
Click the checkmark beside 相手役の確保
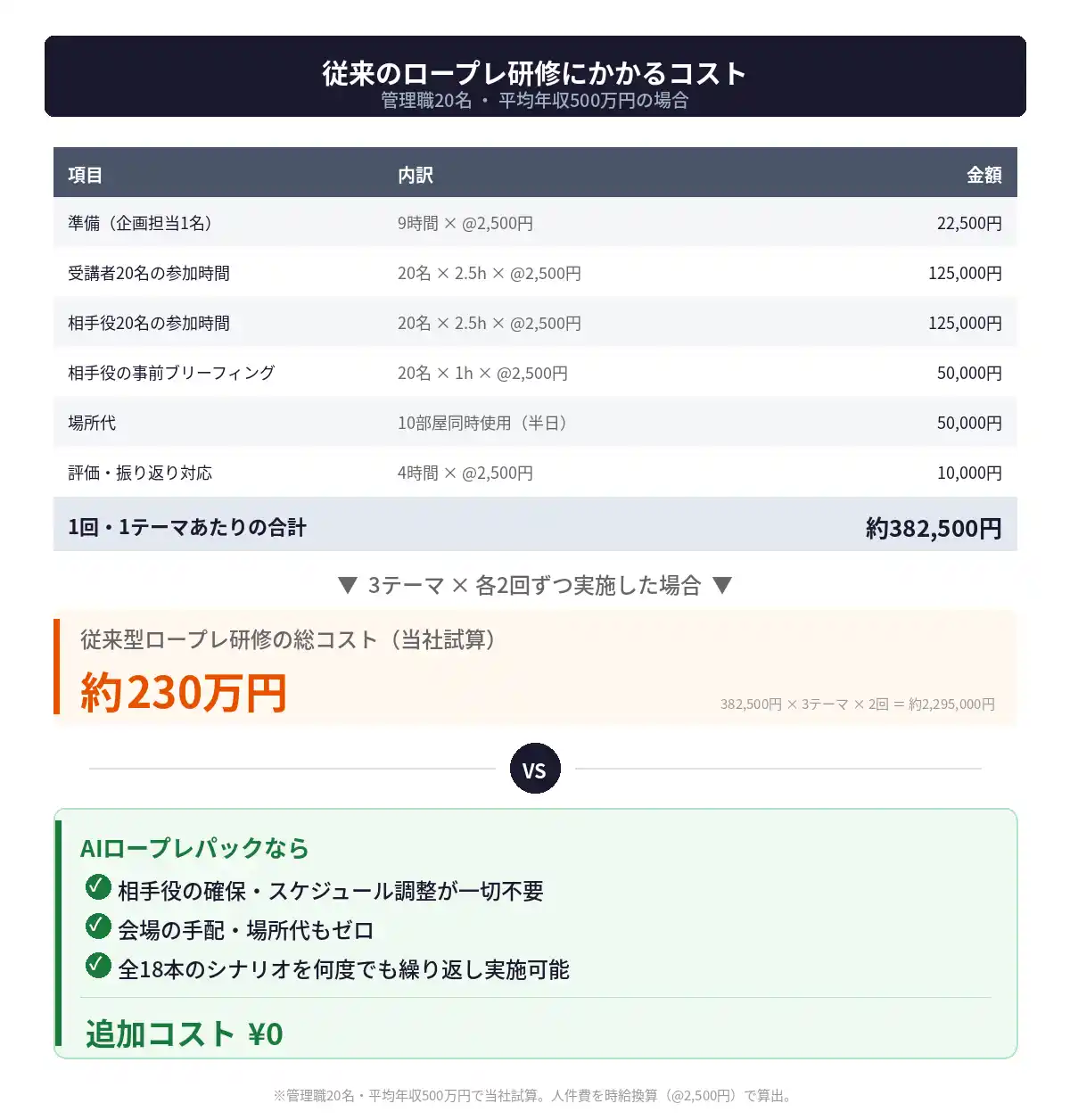coord(98,887)
